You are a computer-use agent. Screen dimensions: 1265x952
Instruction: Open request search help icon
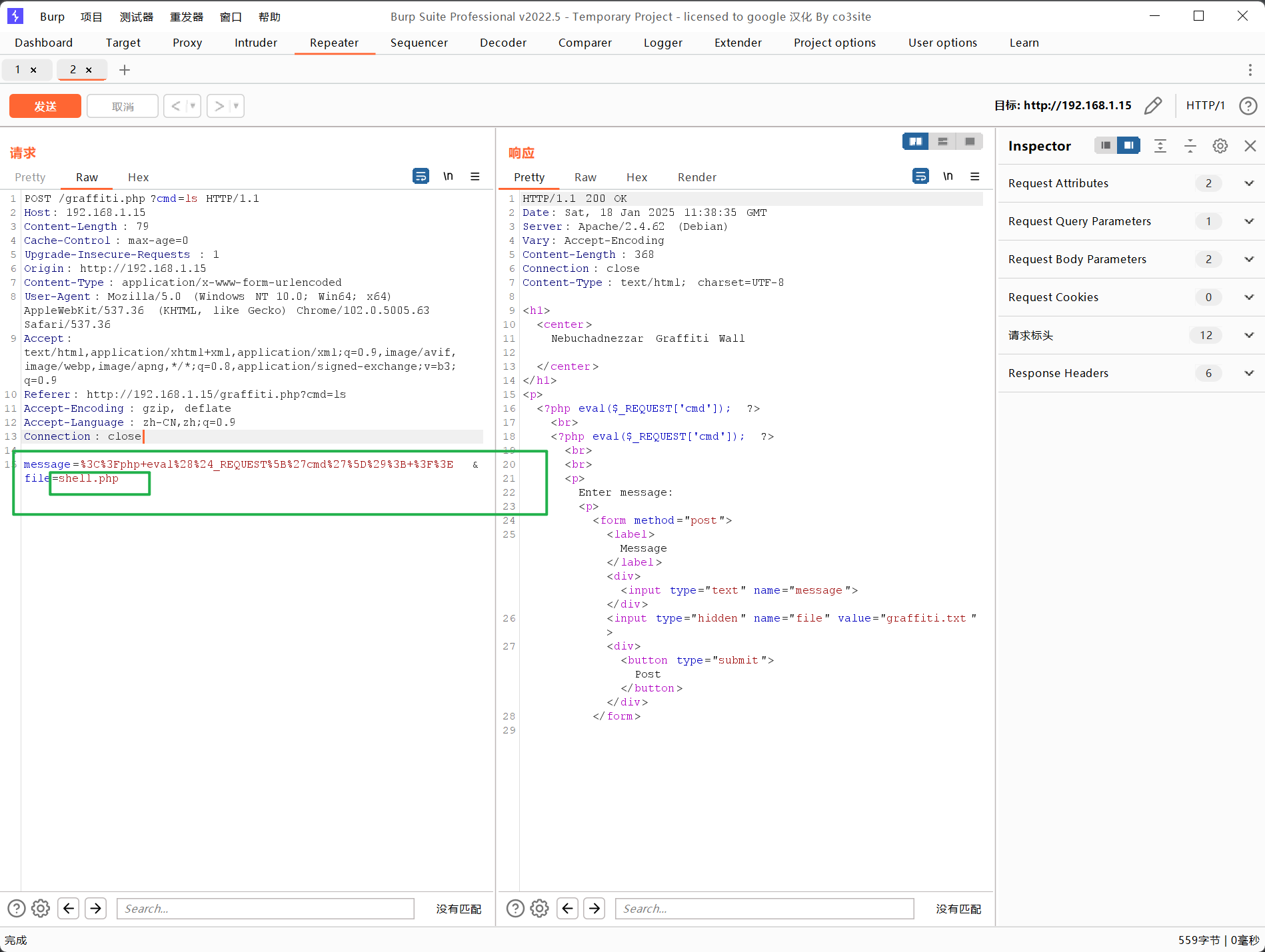pyautogui.click(x=17, y=908)
